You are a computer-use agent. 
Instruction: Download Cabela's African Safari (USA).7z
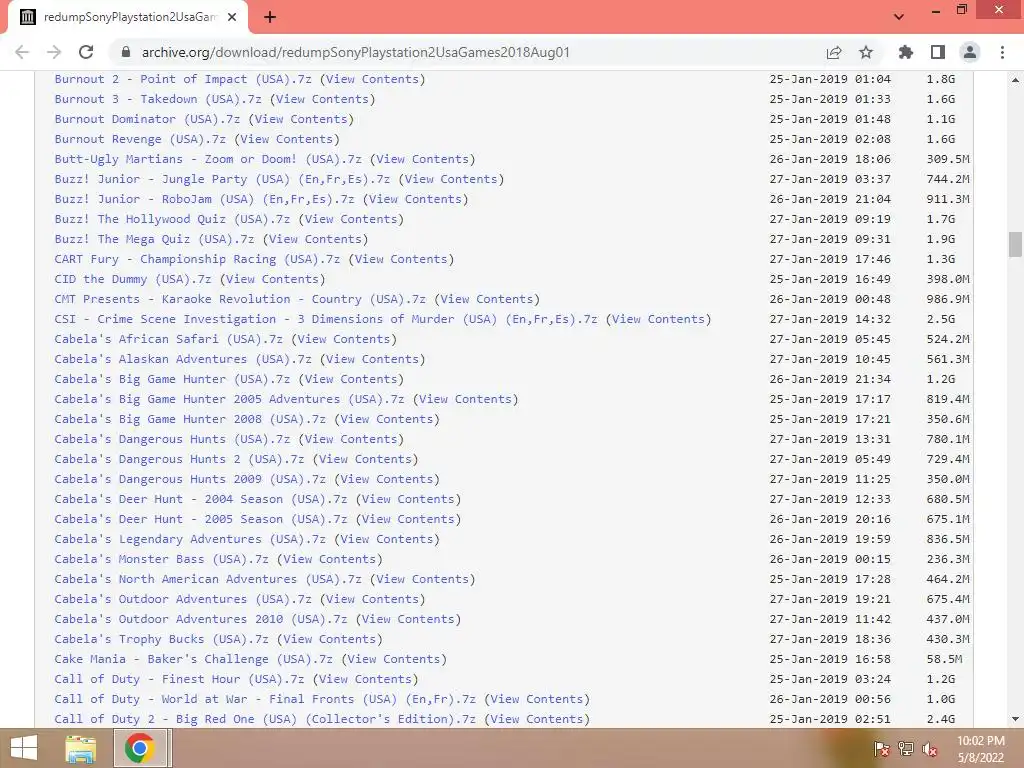click(x=168, y=339)
